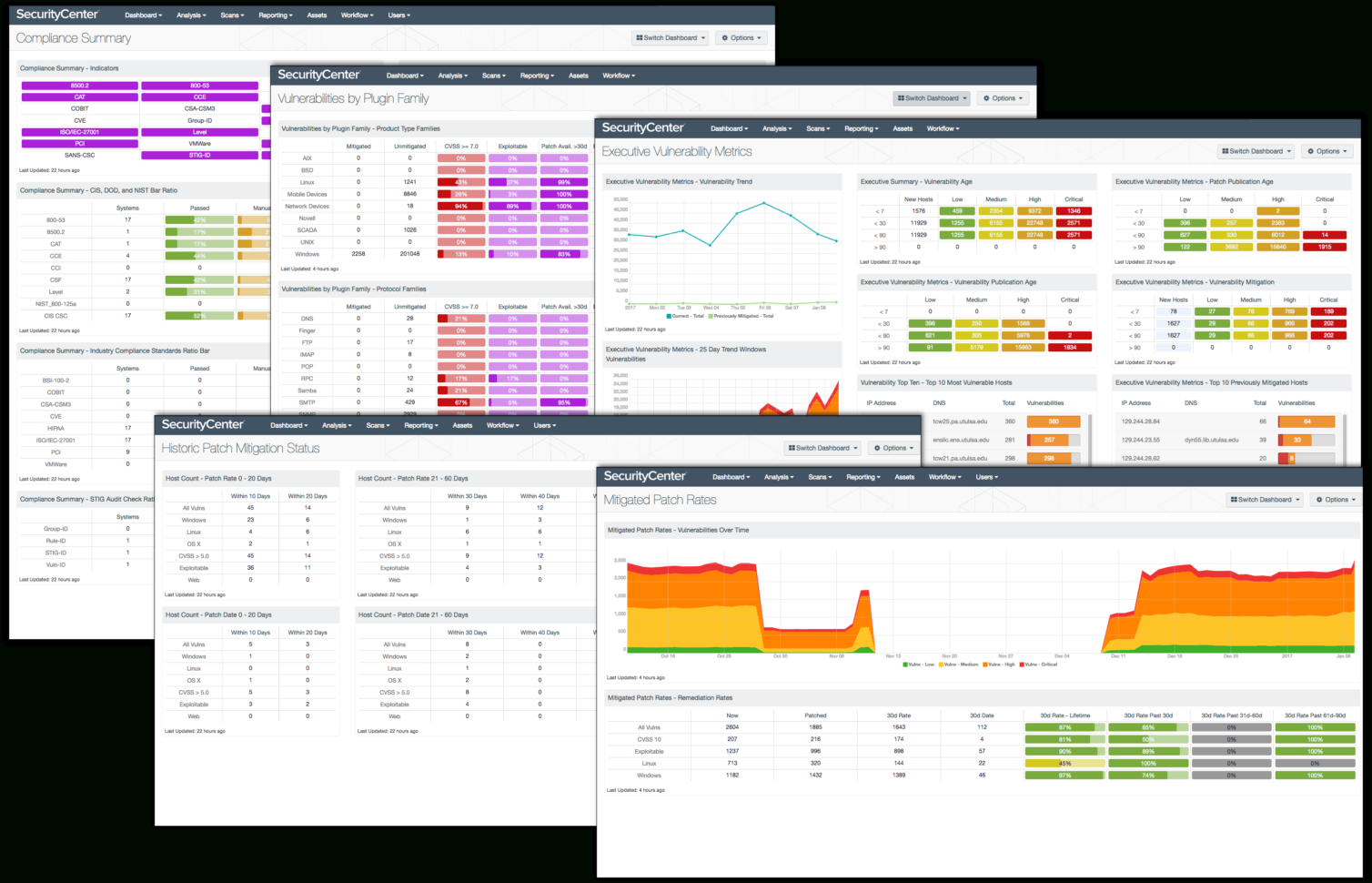Click Switch Dashboard button on Executive Vulnerability Metrics
Screen dimensions: 1372x883
tap(1256, 151)
